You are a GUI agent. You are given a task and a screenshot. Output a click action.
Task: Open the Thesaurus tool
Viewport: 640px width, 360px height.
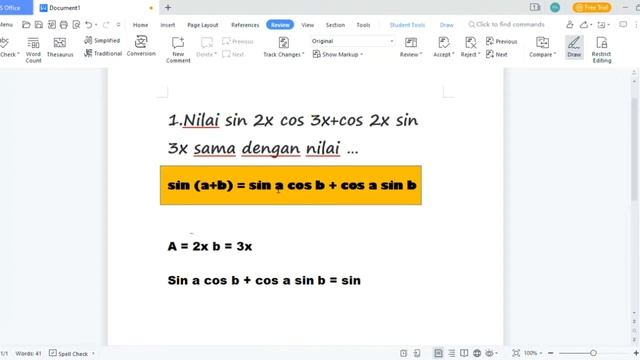[x=60, y=48]
